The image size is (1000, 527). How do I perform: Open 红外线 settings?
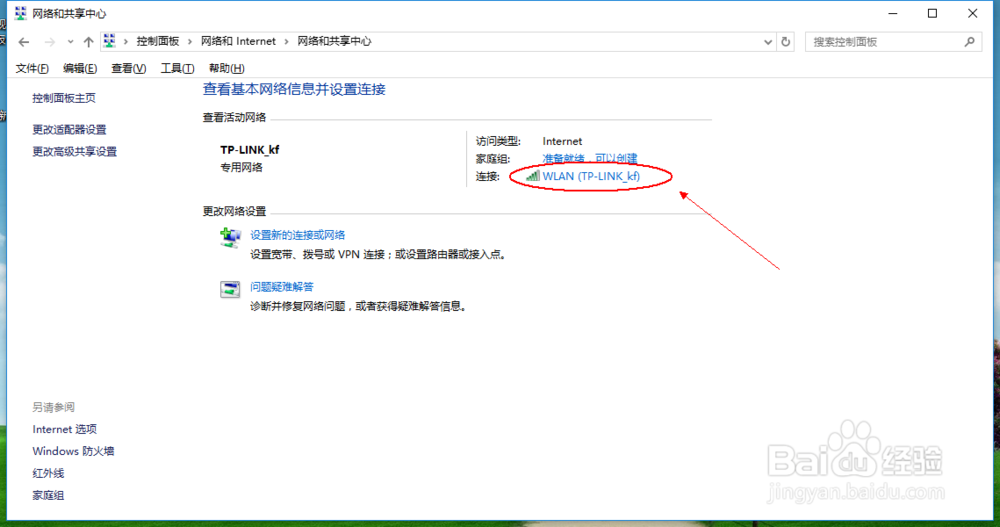(x=48, y=473)
